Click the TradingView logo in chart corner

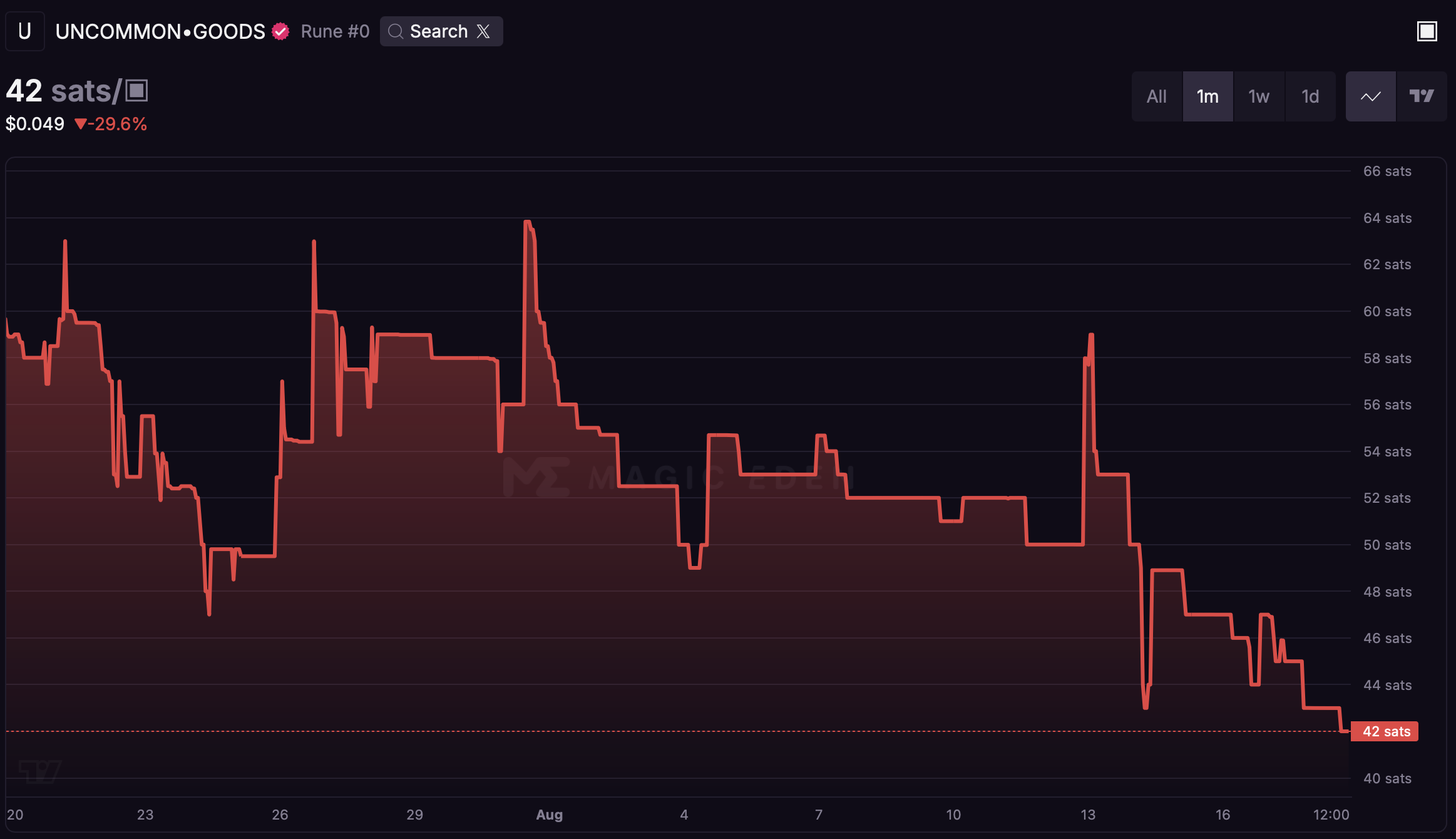tap(39, 771)
